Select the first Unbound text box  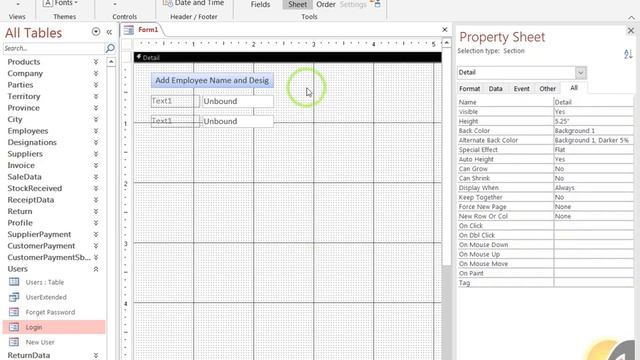coord(238,101)
